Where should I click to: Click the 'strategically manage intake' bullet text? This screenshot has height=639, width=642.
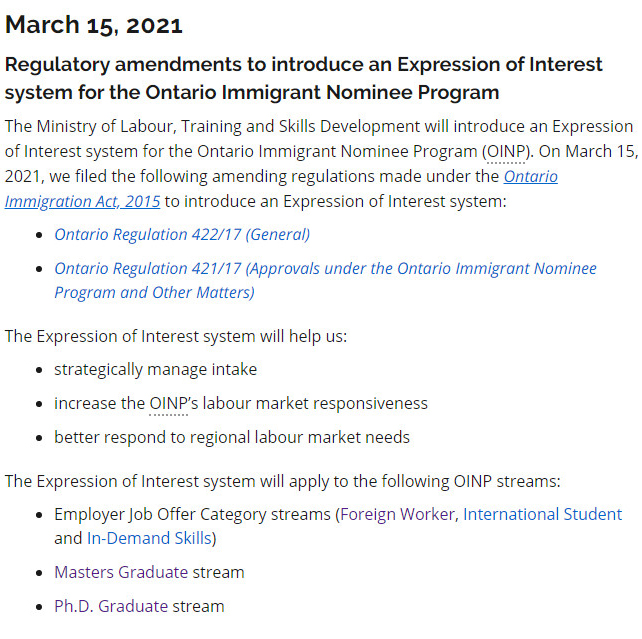click(x=155, y=369)
